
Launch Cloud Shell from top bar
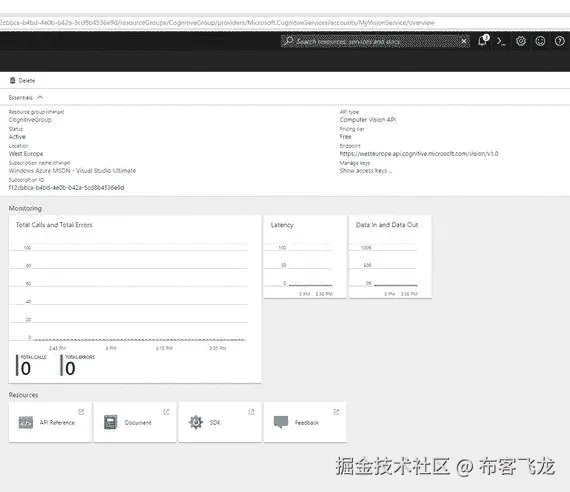coord(501,41)
